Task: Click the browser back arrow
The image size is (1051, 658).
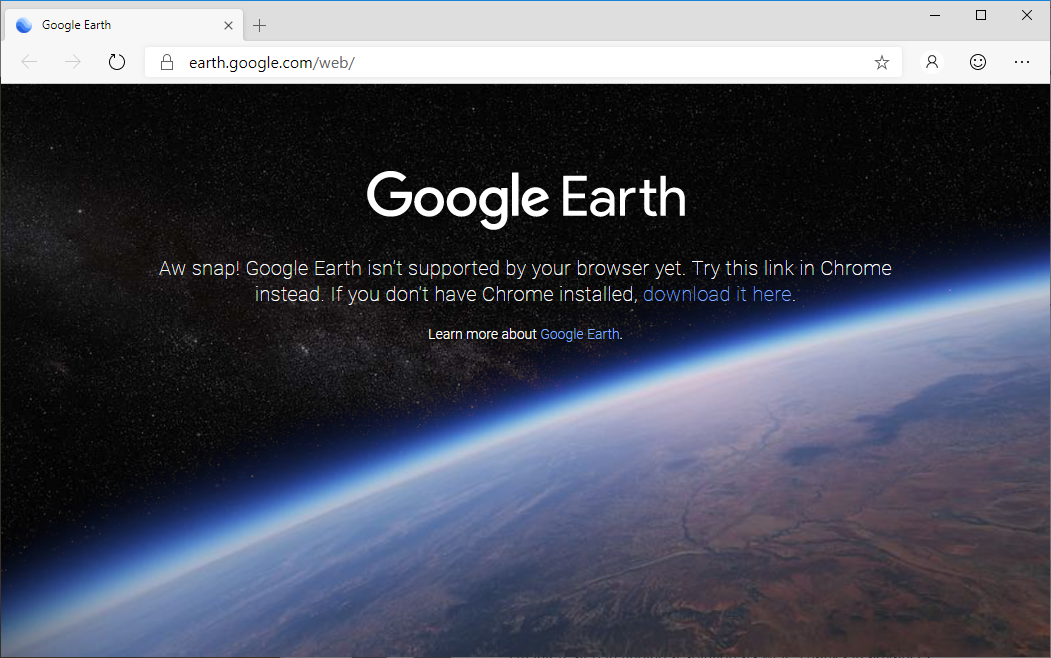Action: (29, 62)
